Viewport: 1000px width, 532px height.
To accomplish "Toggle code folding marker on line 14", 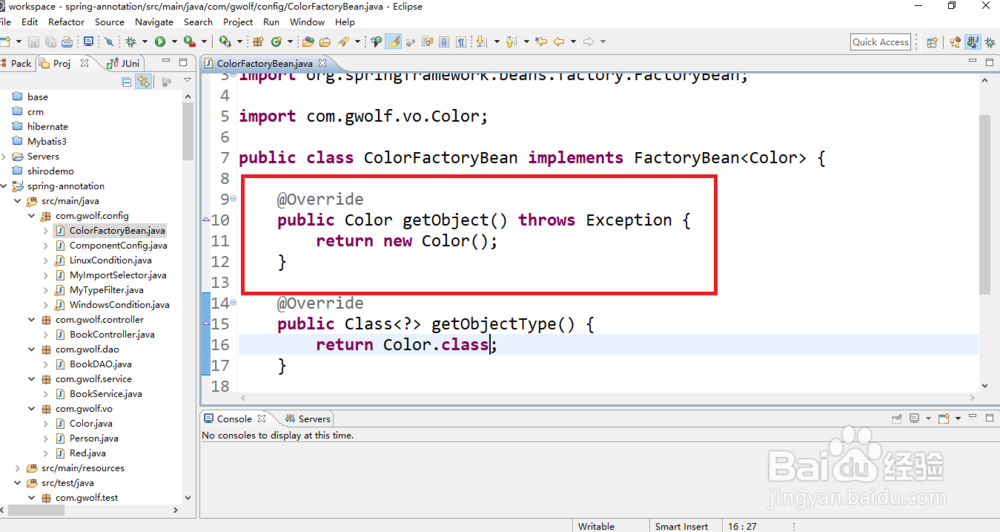I will click(233, 303).
